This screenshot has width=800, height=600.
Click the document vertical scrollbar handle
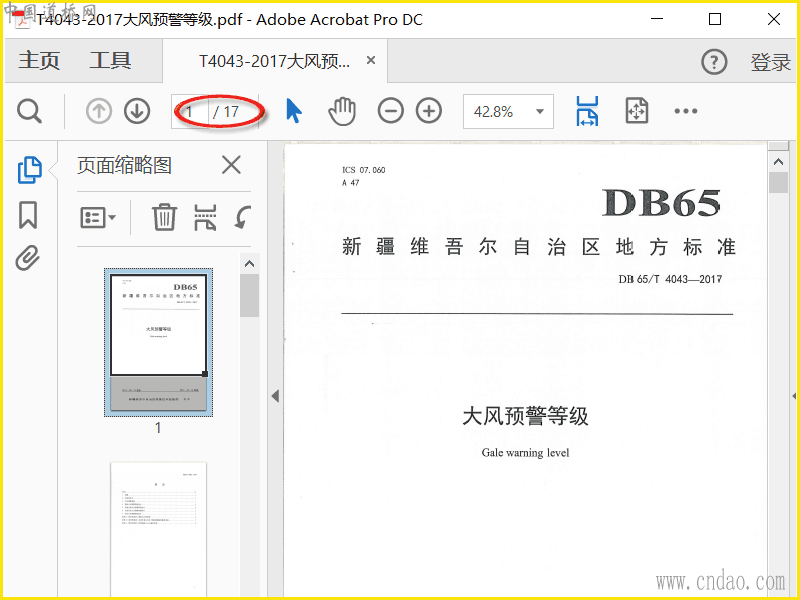tap(778, 182)
